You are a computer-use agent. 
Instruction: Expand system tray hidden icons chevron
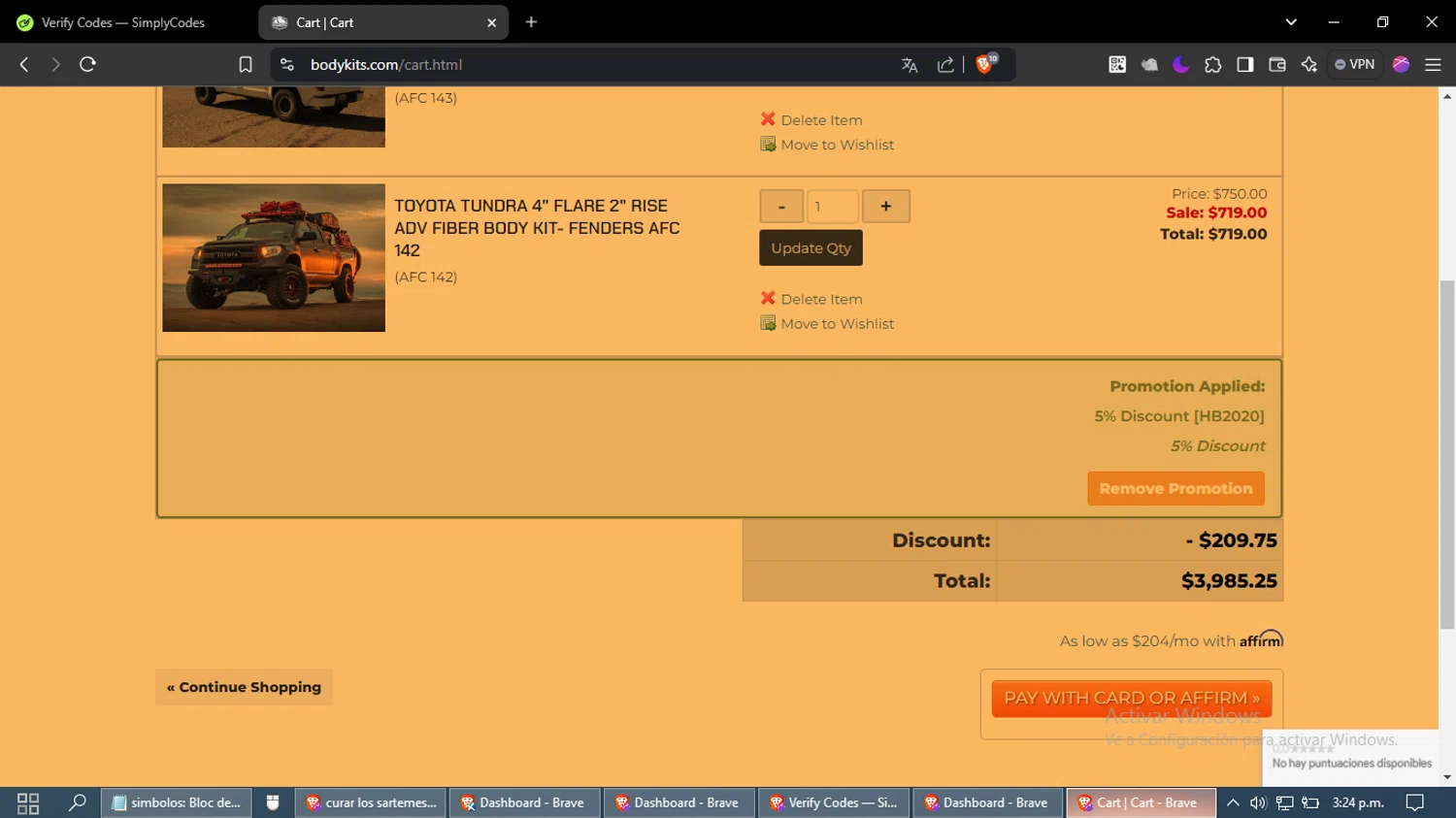coord(1233,802)
